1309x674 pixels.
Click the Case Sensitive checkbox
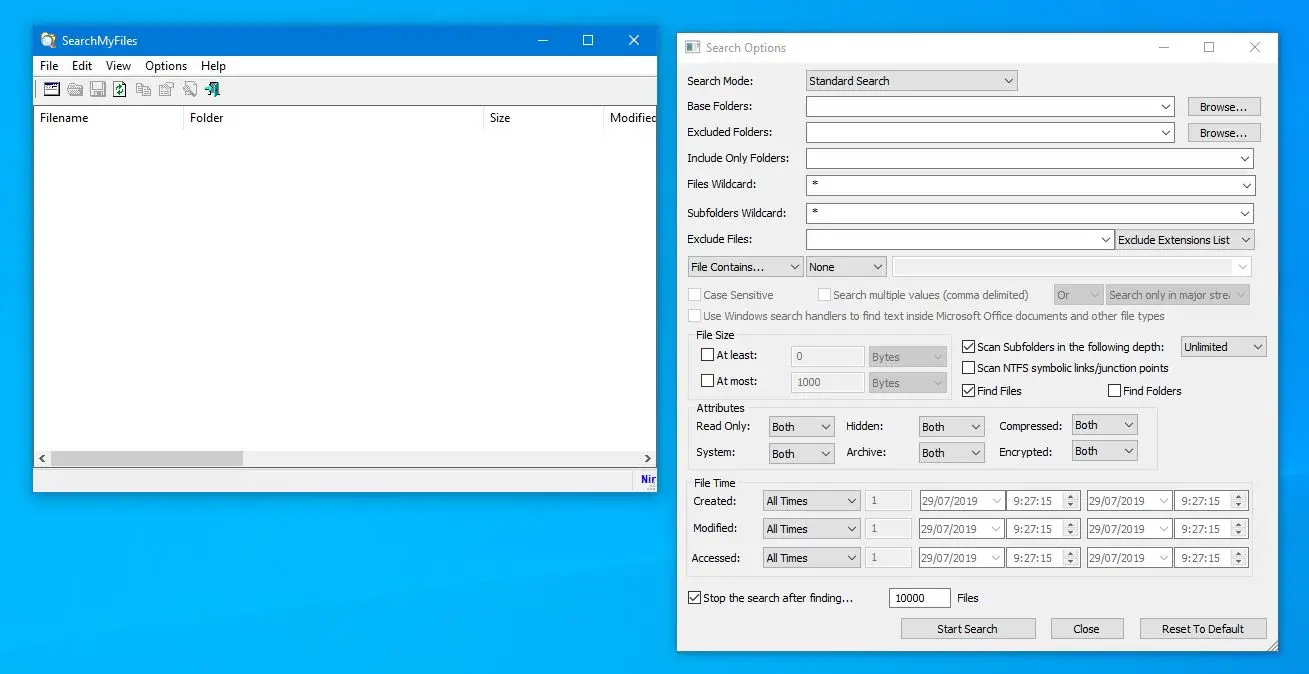point(694,295)
